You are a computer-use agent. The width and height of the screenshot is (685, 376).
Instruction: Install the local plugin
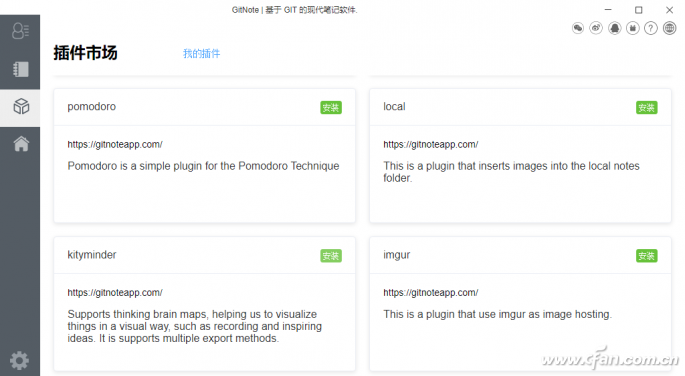647,108
